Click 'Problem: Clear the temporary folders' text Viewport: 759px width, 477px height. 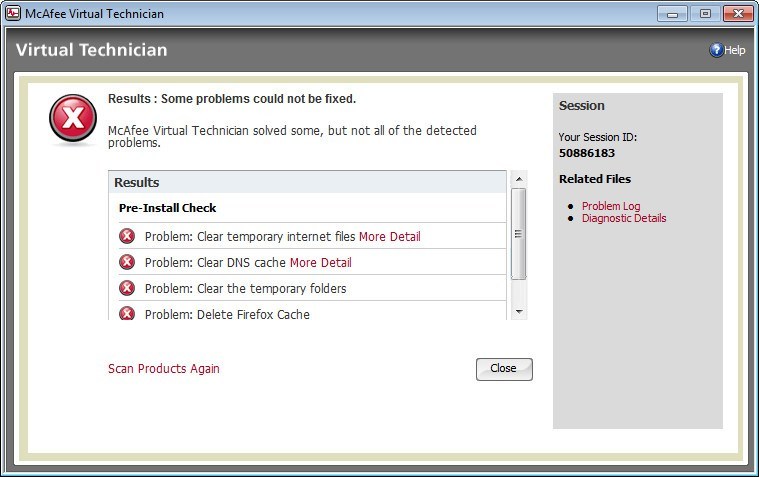click(245, 289)
